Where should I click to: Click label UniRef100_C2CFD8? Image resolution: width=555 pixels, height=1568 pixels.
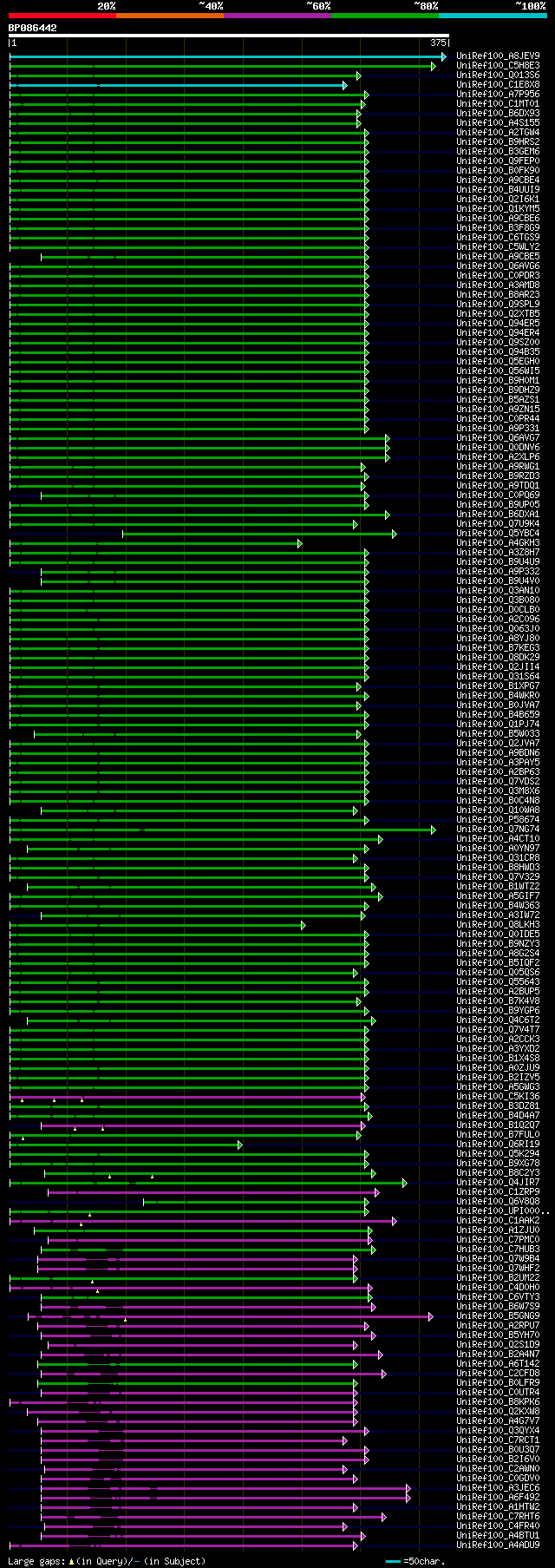[498, 1374]
